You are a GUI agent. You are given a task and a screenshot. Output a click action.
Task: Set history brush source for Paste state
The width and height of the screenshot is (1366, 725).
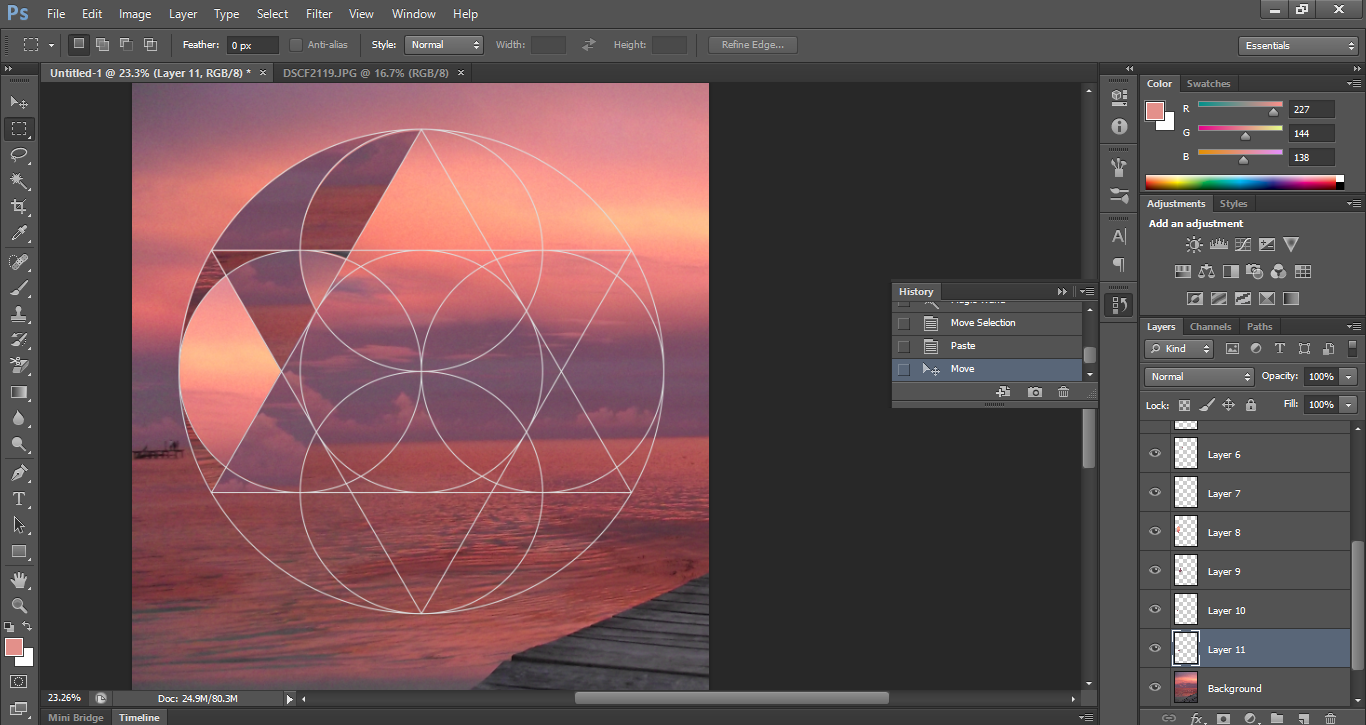[x=904, y=346]
